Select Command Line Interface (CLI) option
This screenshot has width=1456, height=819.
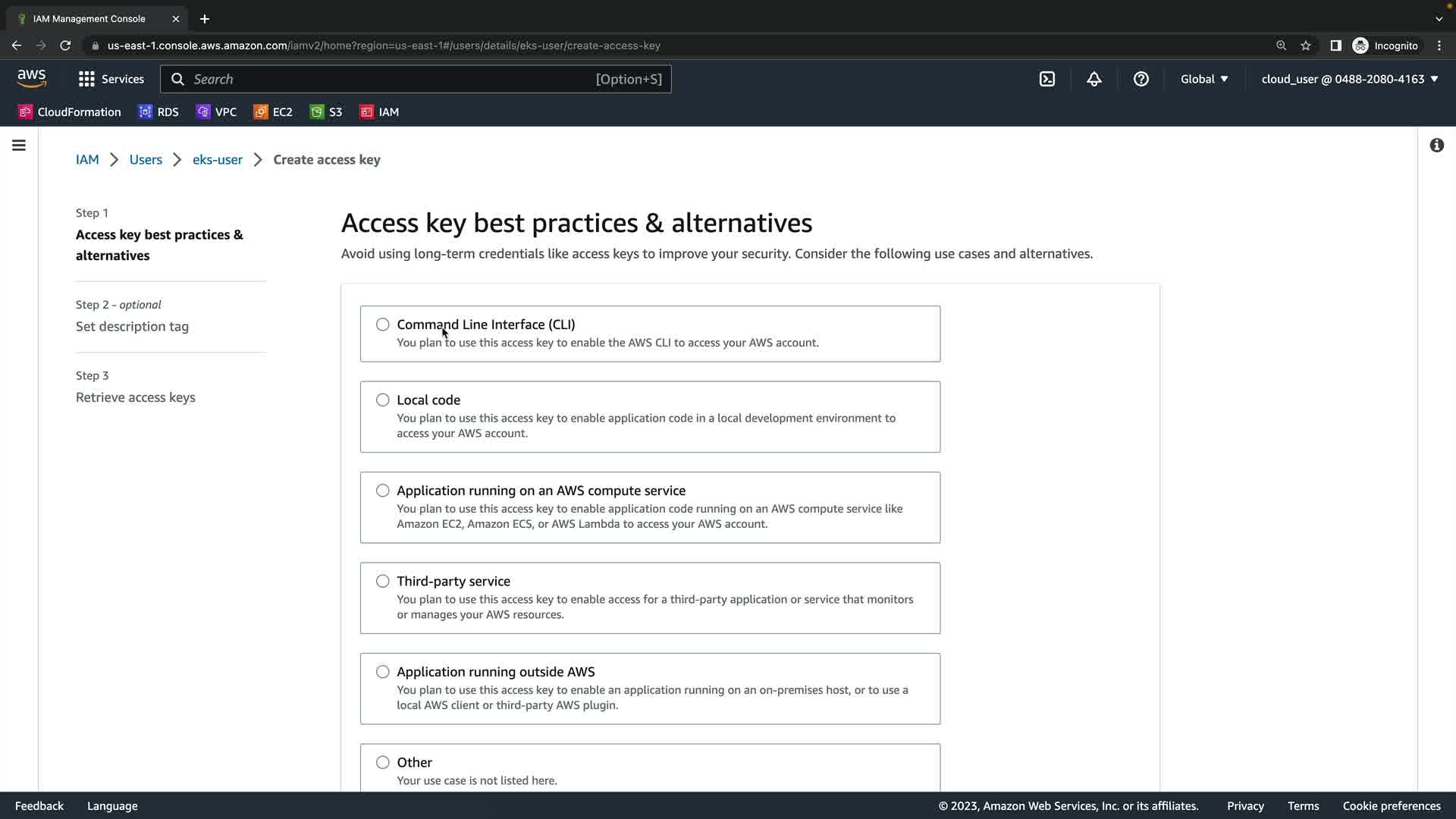(x=383, y=325)
